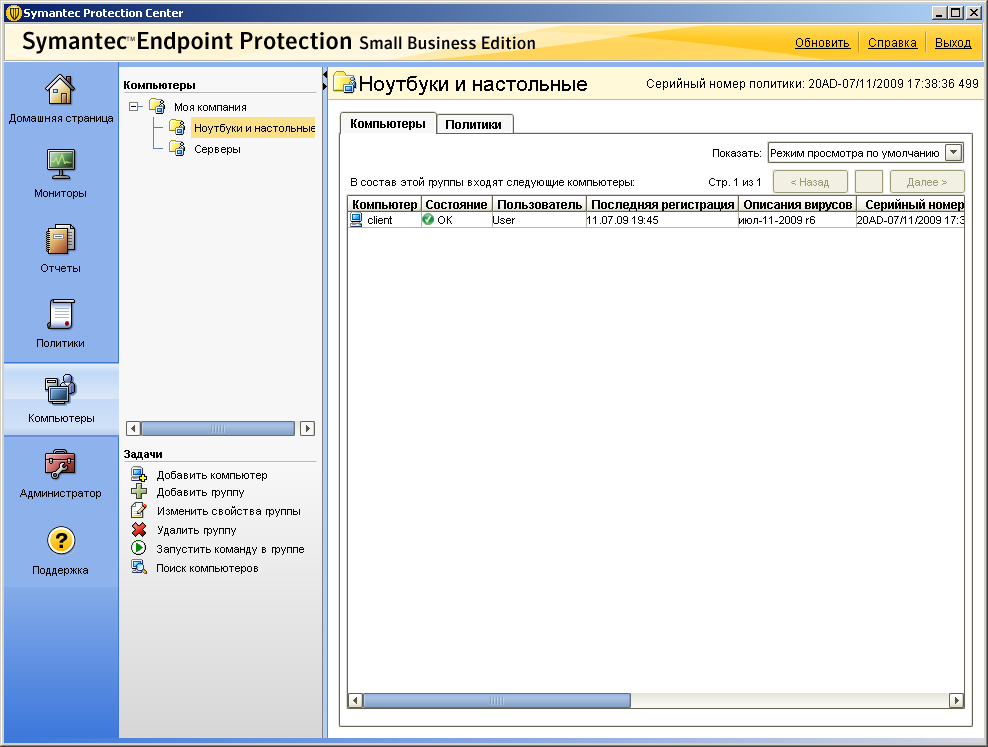Screen dimensions: 988x747
Task: Sort by the Состояние column header
Action: pos(455,205)
